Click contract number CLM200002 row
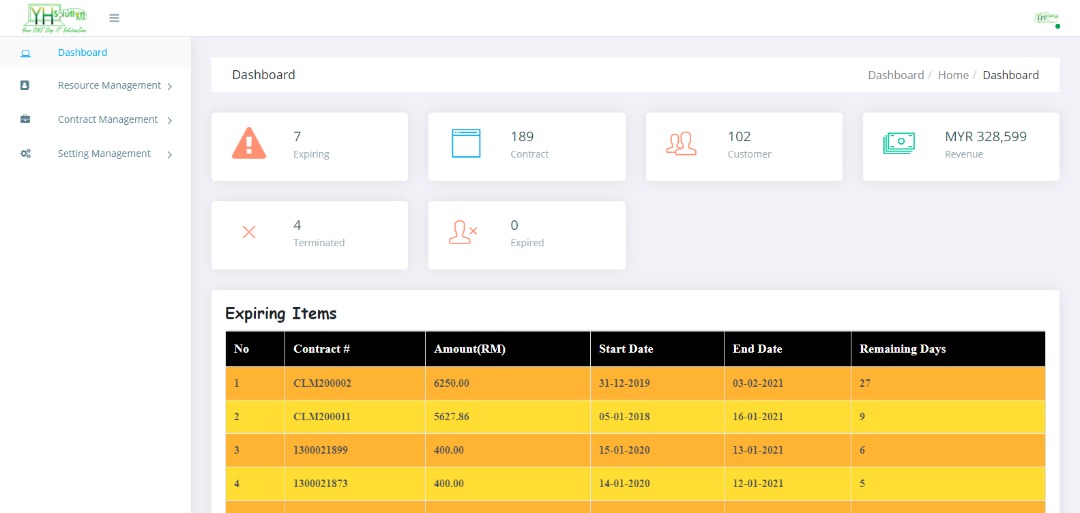 (322, 383)
